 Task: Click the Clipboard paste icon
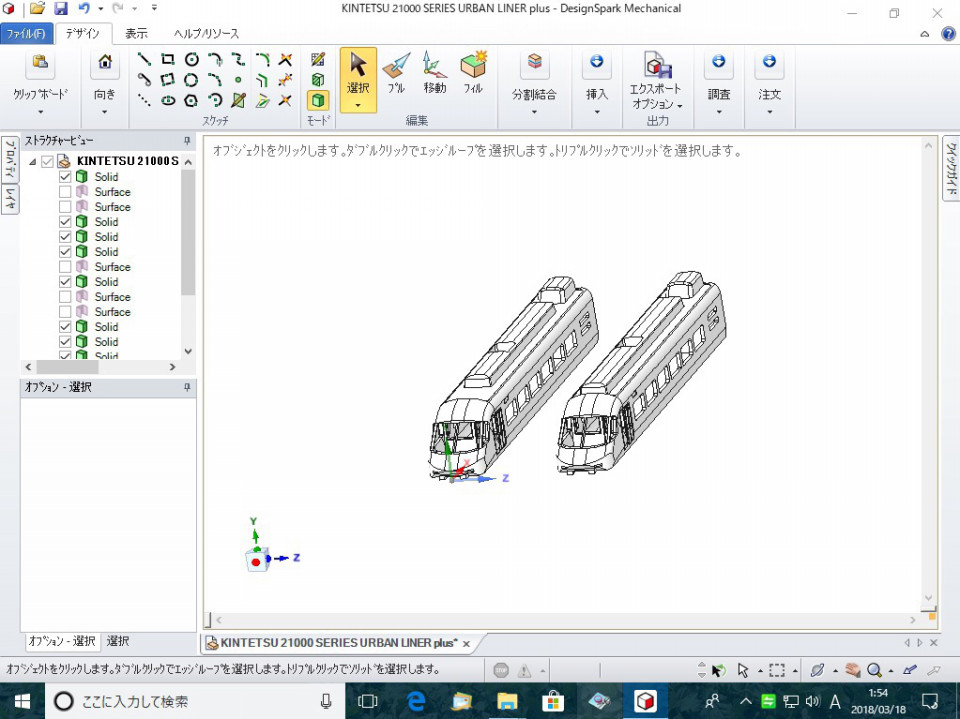tap(40, 62)
